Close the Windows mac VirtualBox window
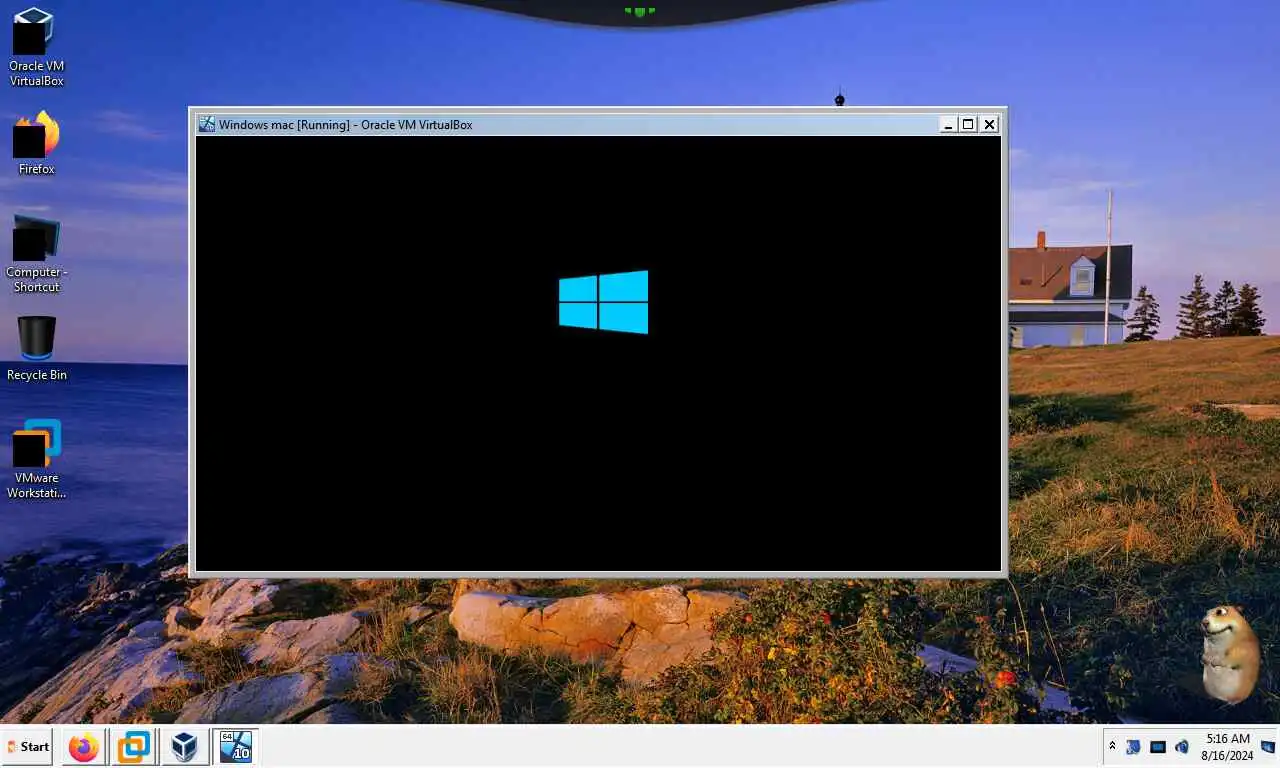This screenshot has width=1280, height=768. pyautogui.click(x=989, y=125)
